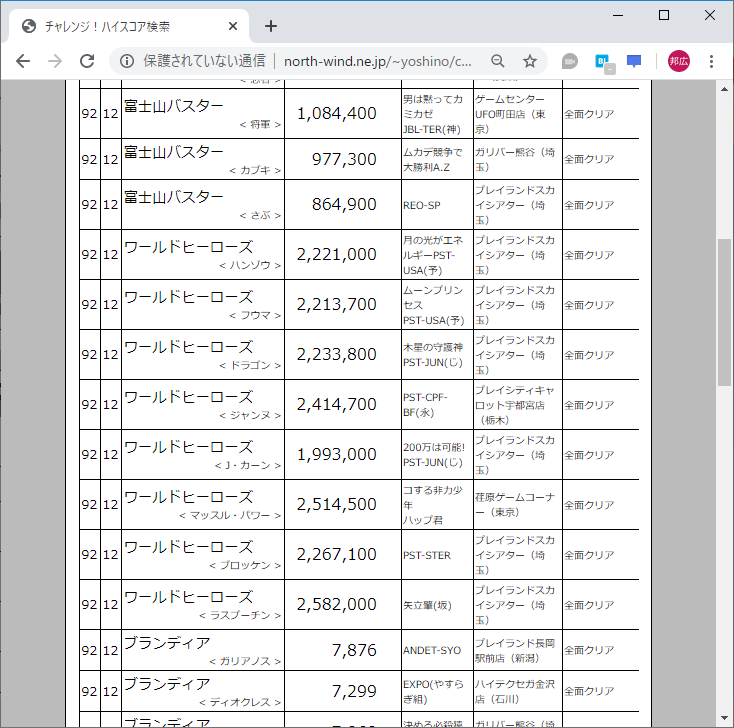Click location ハイテクセガ金沢店（石川）
The height and width of the screenshot is (728, 734).
[x=515, y=691]
